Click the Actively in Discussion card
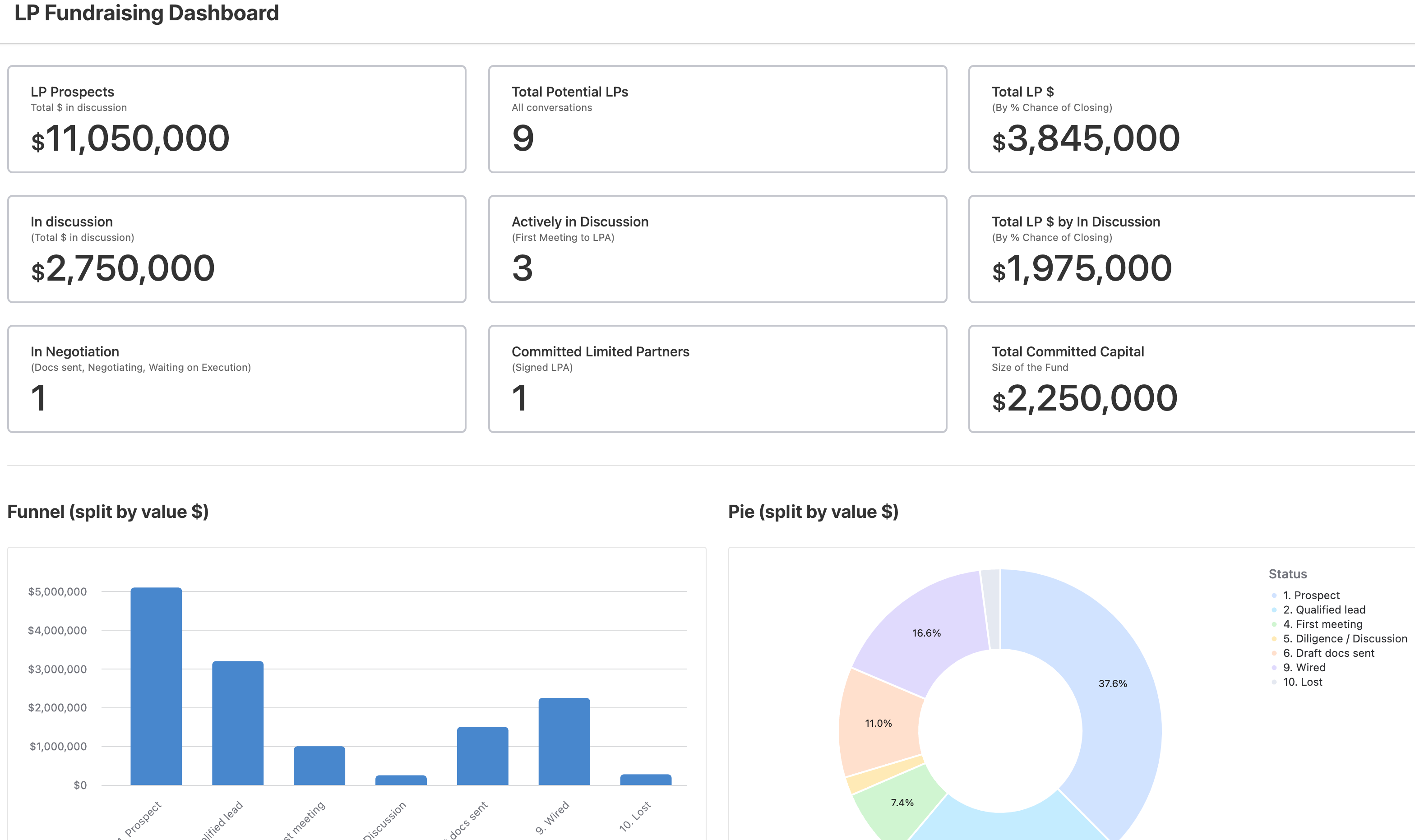The height and width of the screenshot is (840, 1415). [717, 249]
